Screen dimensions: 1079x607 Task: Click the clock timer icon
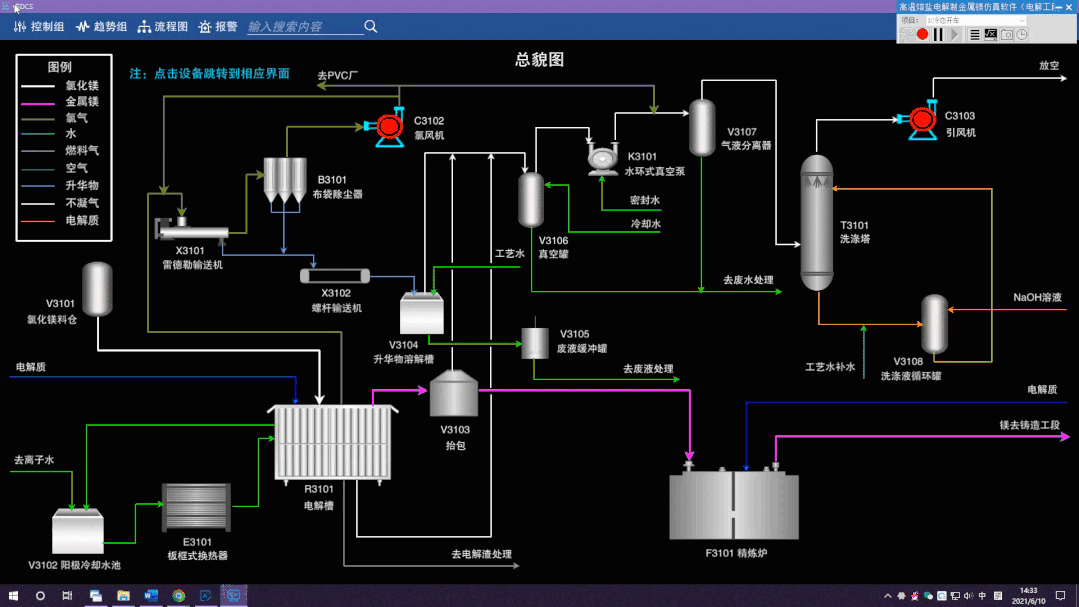click(1023, 34)
